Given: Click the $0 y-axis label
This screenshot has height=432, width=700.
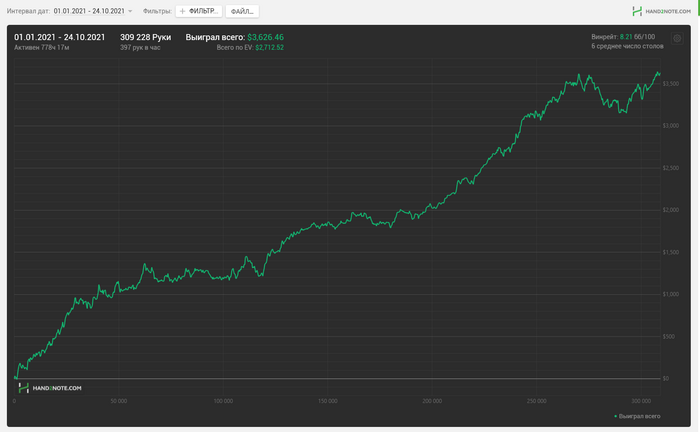Looking at the screenshot, I should pos(666,378).
